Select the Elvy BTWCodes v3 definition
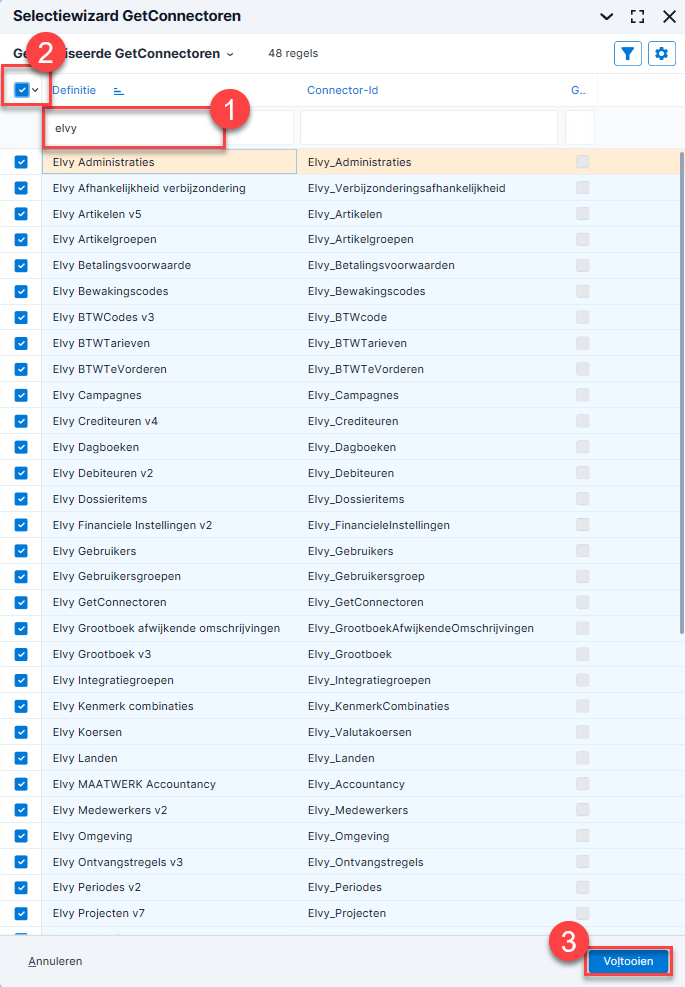Screen dimensions: 685x987 point(103,317)
